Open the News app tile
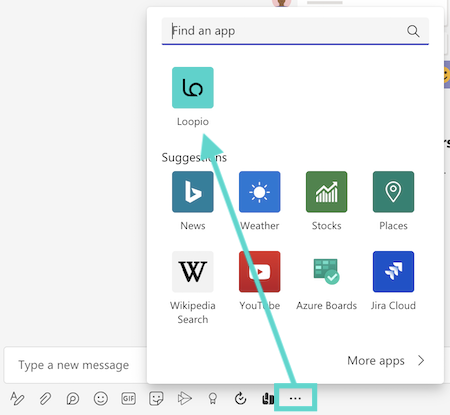This screenshot has height=415, width=450. 193,192
